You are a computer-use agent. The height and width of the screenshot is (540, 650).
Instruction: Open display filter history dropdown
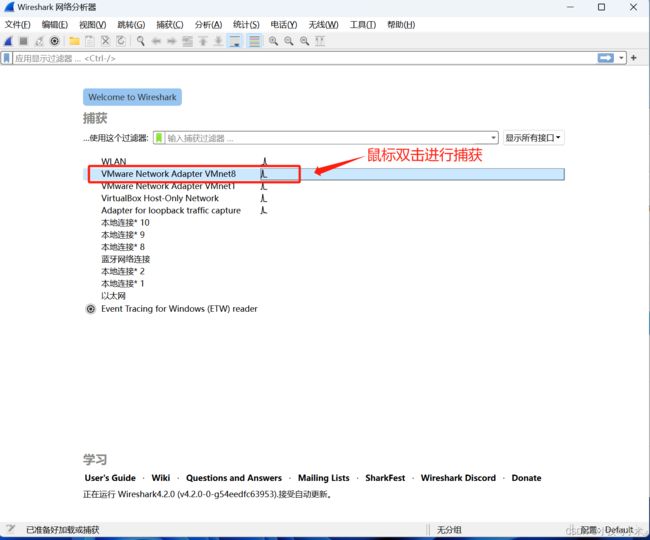[x=621, y=58]
